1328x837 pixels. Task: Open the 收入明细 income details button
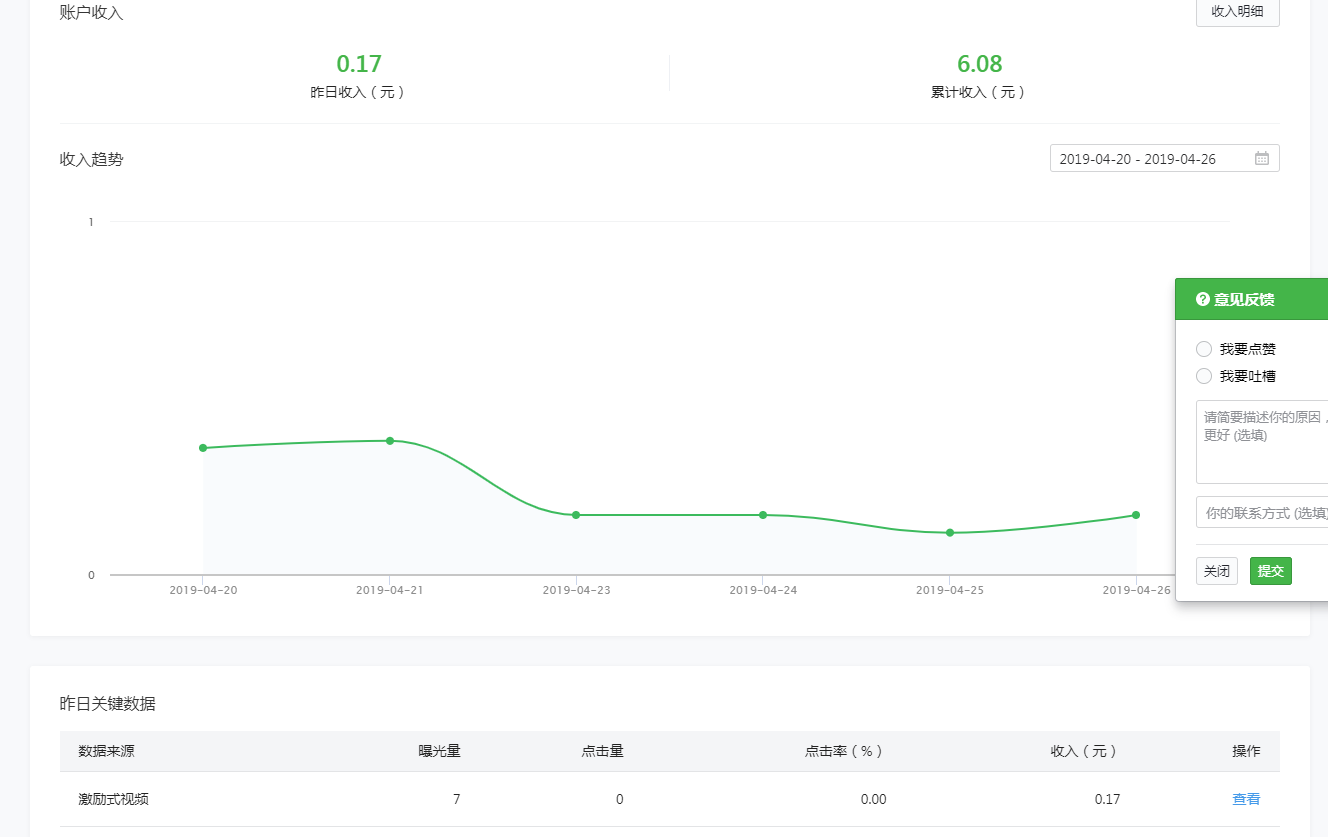(x=1237, y=12)
